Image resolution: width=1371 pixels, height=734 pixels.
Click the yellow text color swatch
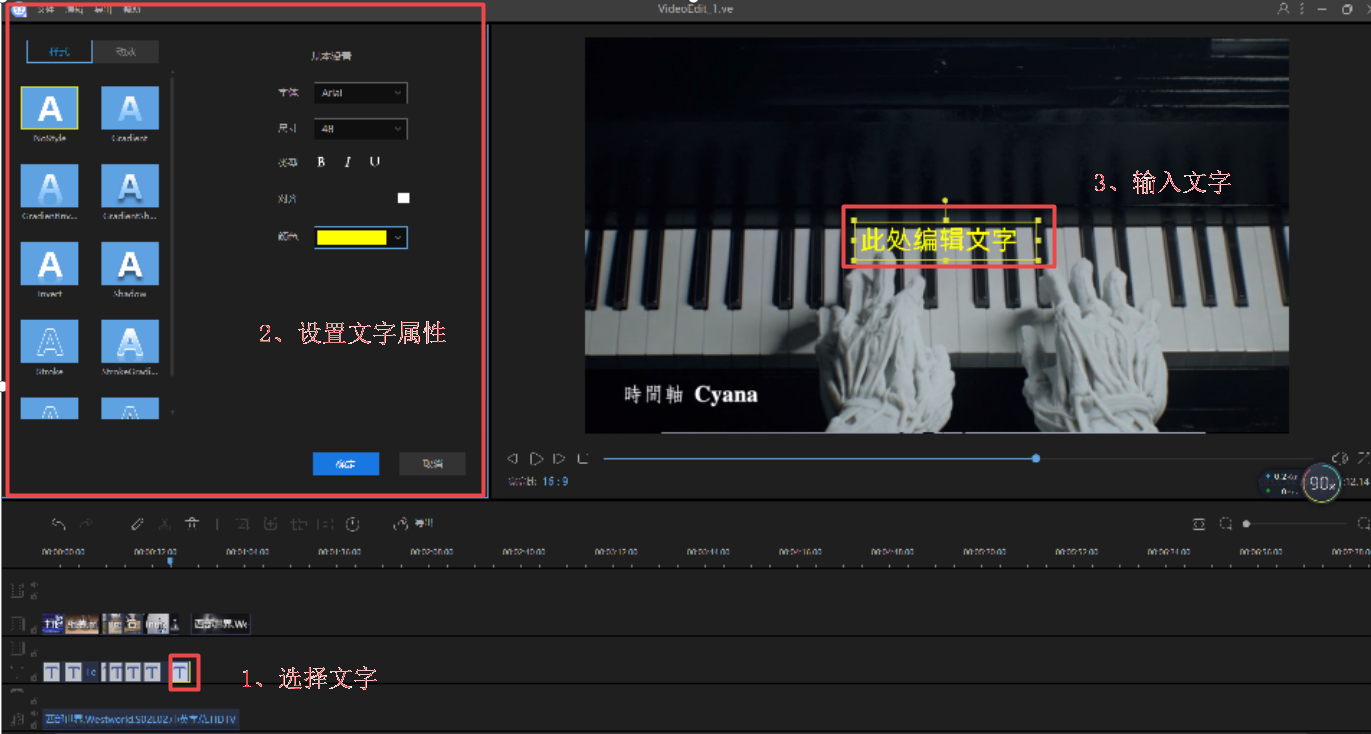point(351,238)
